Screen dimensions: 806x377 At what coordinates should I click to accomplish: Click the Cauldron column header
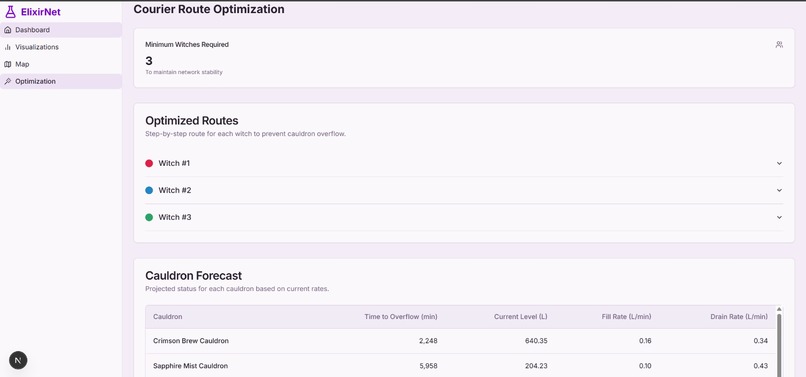(x=168, y=317)
